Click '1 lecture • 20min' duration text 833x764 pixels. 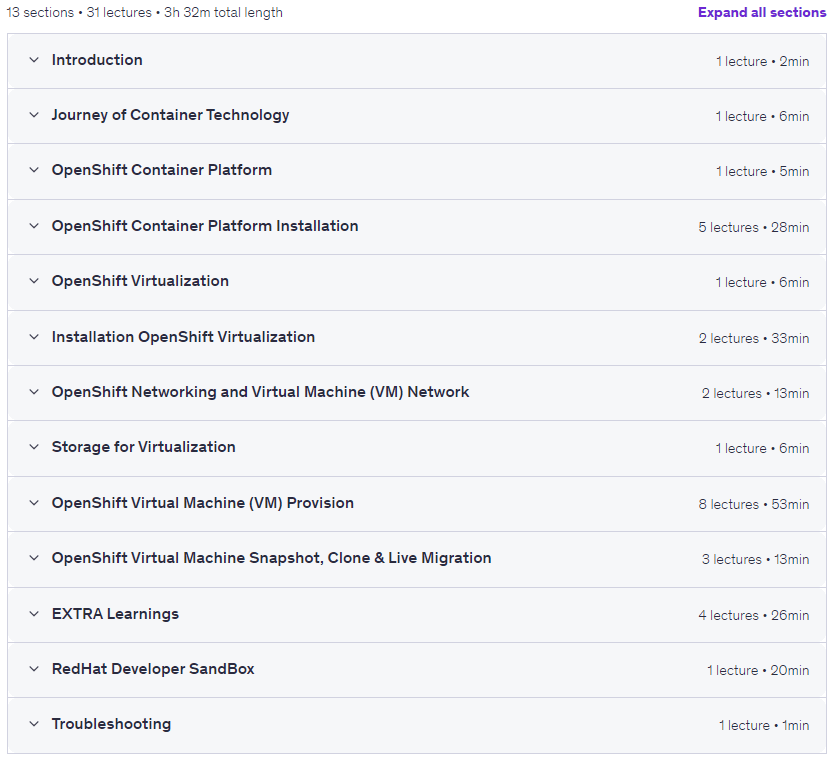(x=758, y=670)
